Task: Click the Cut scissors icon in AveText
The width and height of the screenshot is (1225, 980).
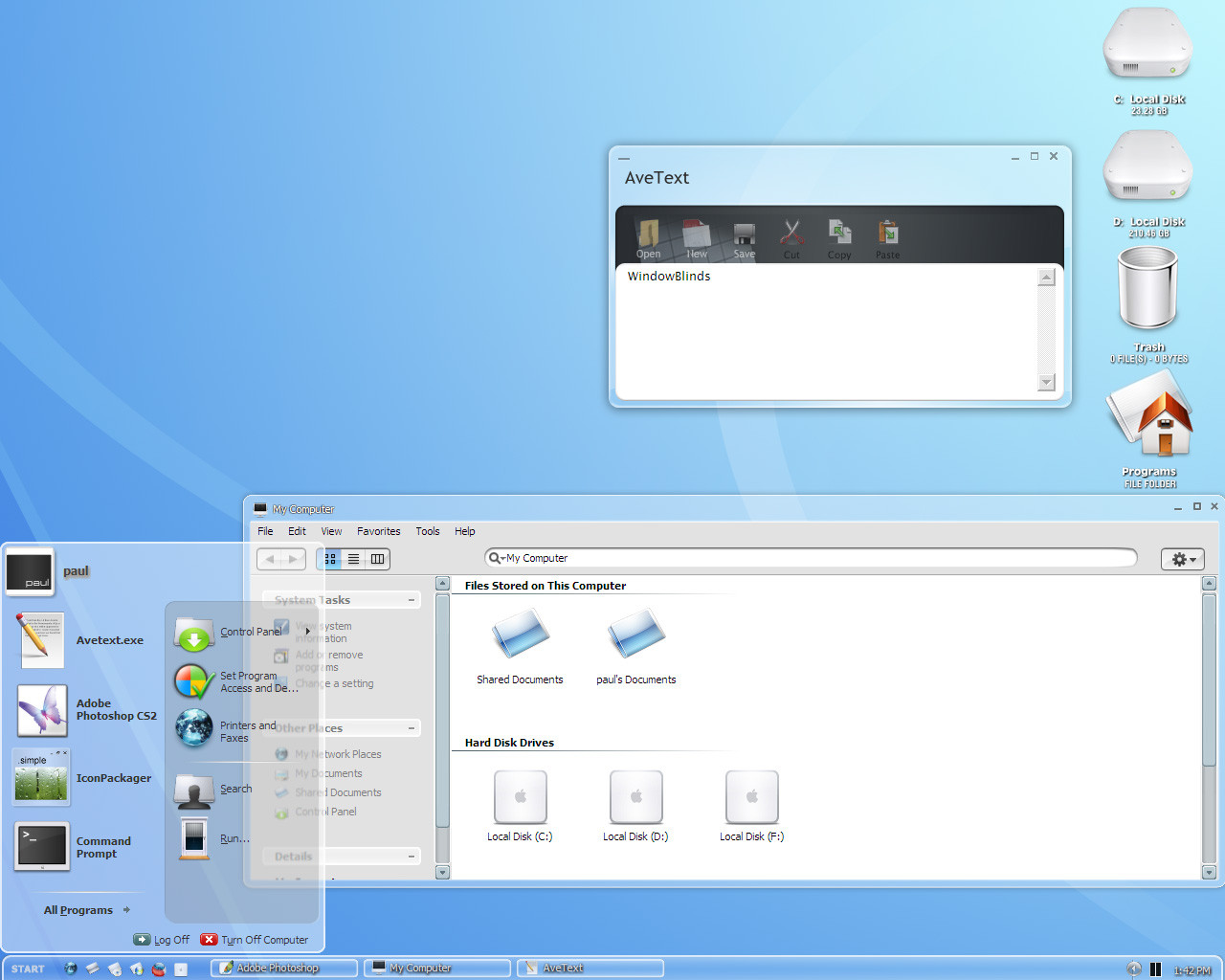Action: [x=791, y=237]
